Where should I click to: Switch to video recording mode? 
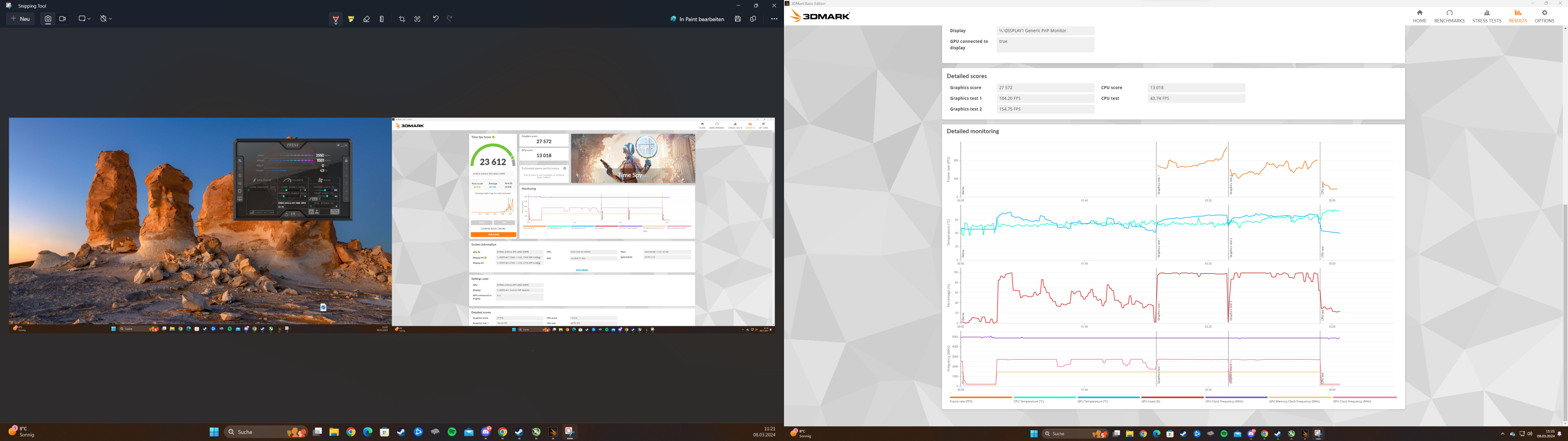(x=63, y=19)
